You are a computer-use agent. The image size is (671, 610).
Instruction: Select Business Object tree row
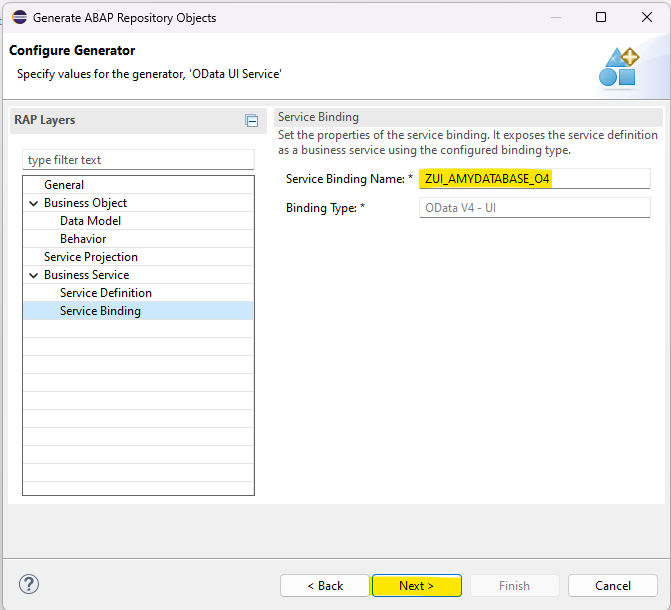[138, 203]
